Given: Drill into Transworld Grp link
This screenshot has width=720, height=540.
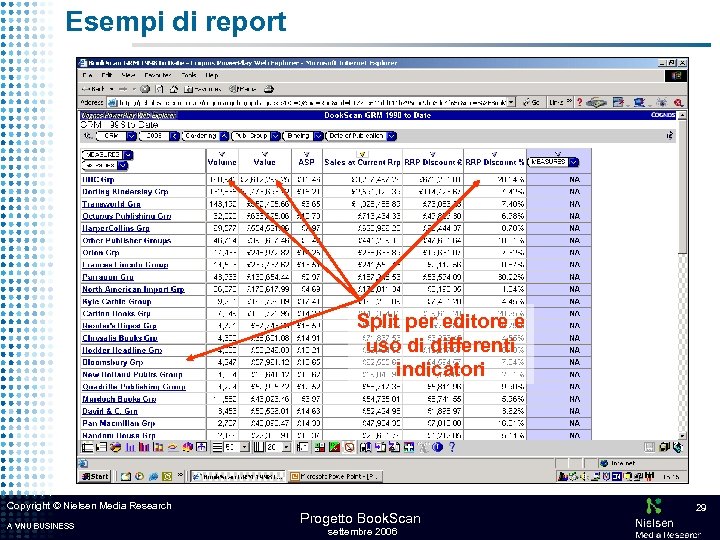Looking at the screenshot, I should pyautogui.click(x=111, y=204).
